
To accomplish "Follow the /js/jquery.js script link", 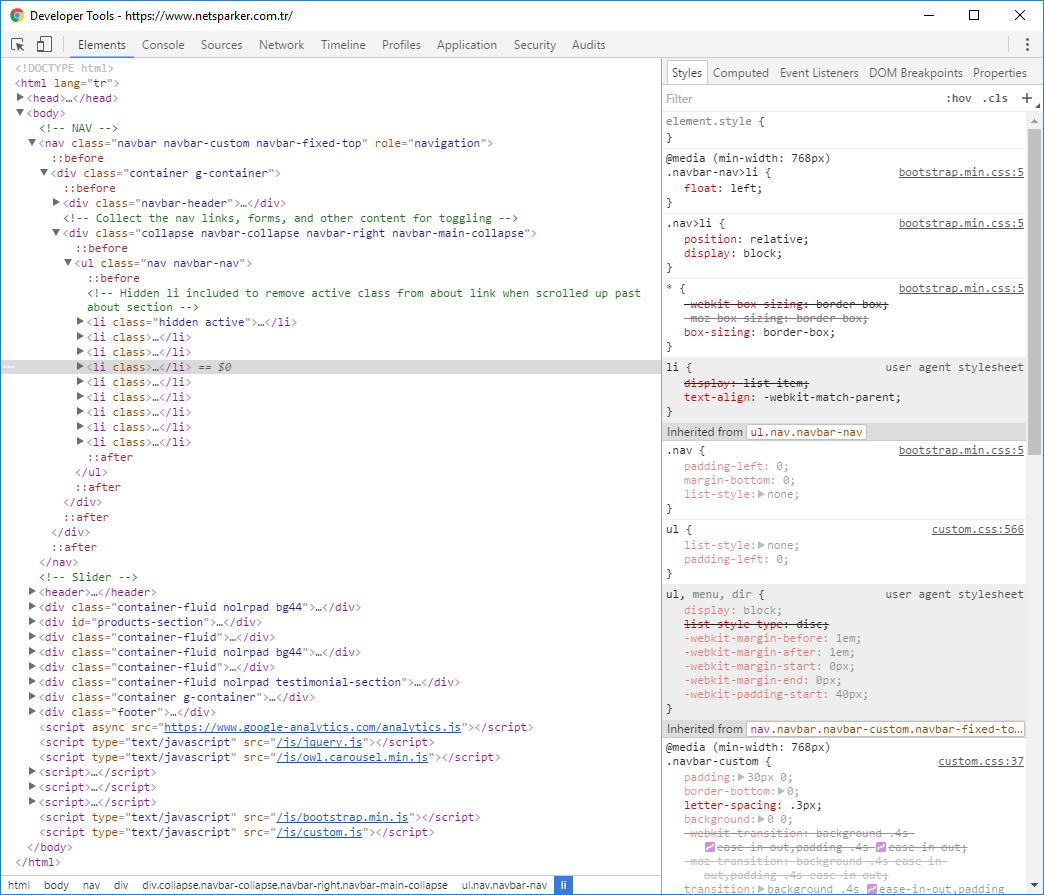I will pyautogui.click(x=320, y=742).
